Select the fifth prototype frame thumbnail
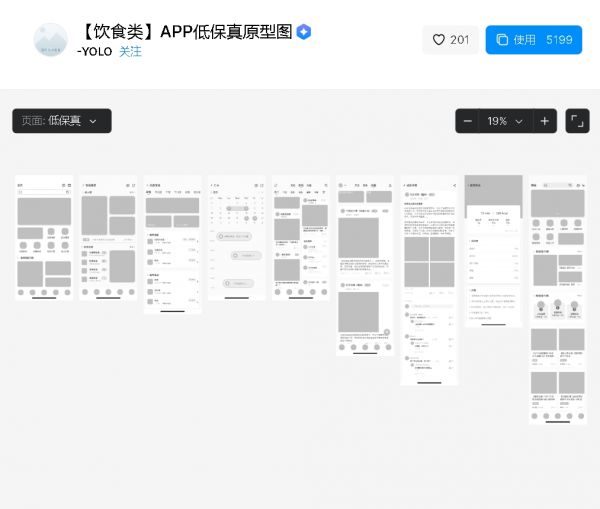 tap(301, 238)
